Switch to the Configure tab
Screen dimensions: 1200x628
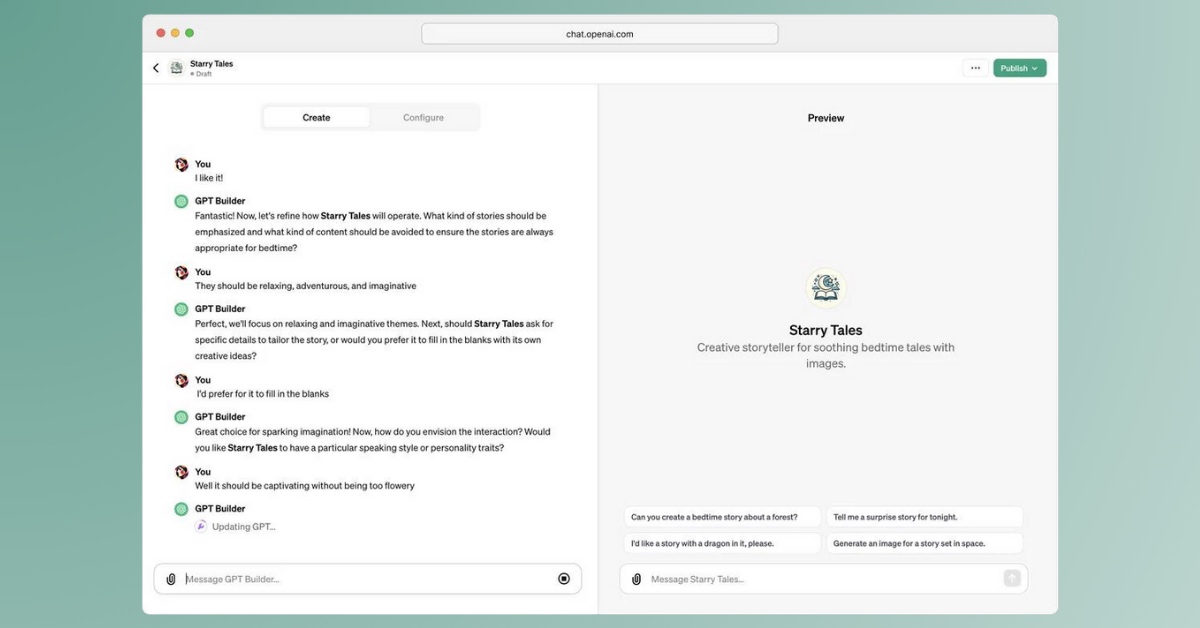(x=423, y=117)
